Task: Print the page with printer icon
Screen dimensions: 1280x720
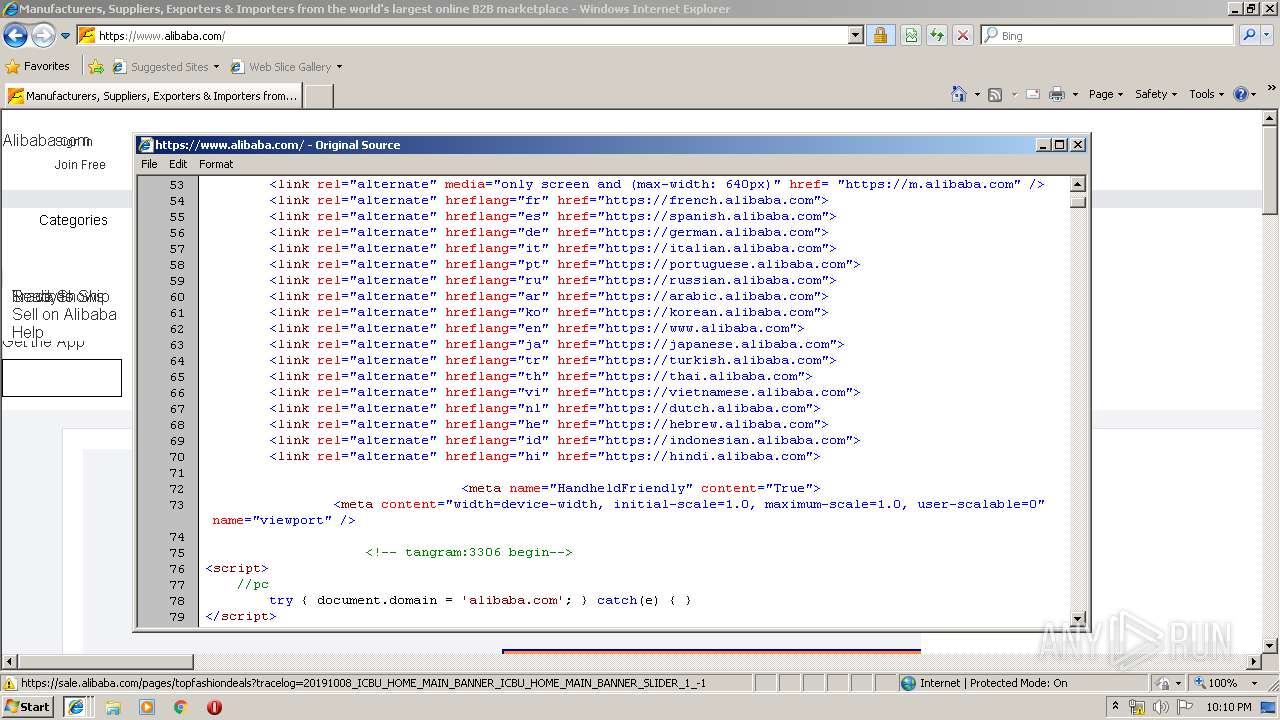Action: coord(1057,94)
